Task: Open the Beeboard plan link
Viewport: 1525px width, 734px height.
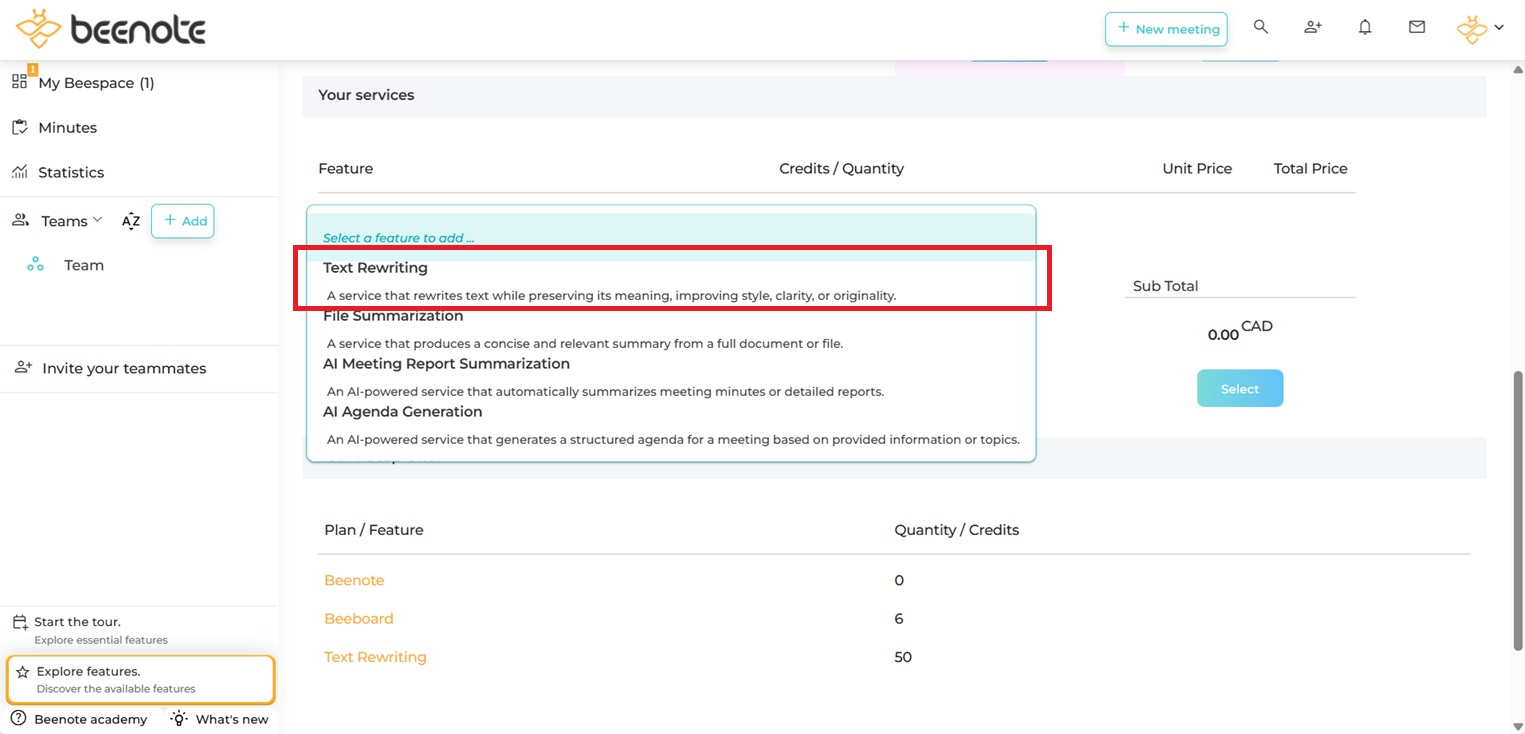Action: click(x=359, y=619)
